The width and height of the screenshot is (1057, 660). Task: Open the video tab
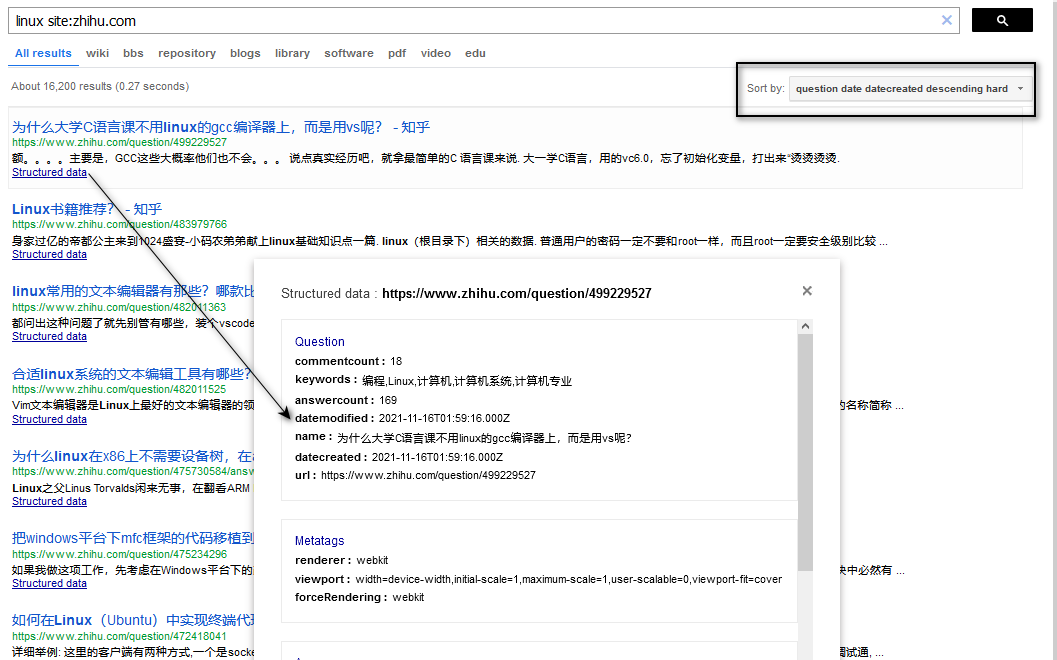436,53
